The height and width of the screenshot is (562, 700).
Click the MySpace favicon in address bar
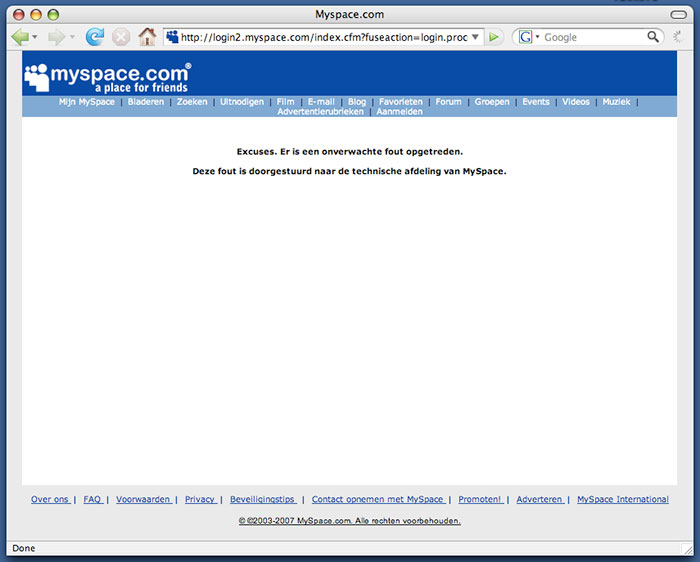coord(172,37)
